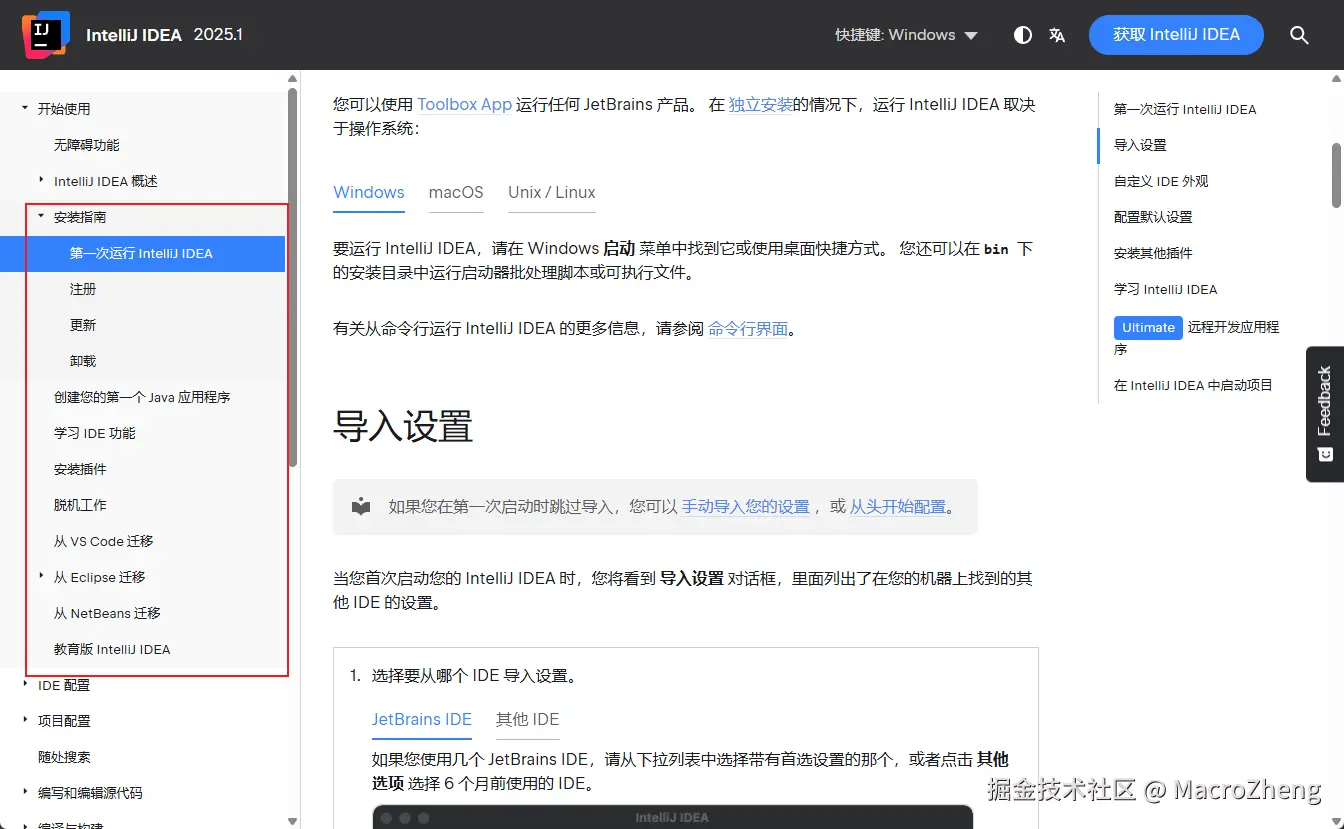Click the page vertical scrollbar thumb
1344x829 pixels.
[1337, 175]
